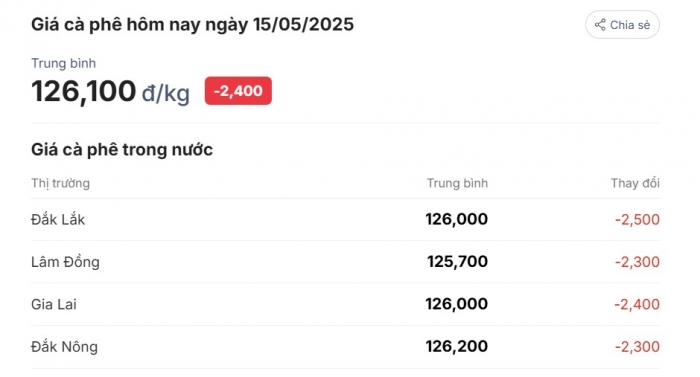
Task: Click the Trung bình column header
Action: point(457,183)
